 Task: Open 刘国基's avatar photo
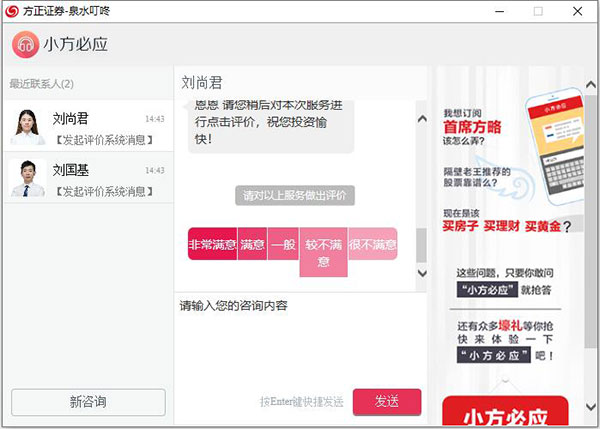(x=27, y=178)
